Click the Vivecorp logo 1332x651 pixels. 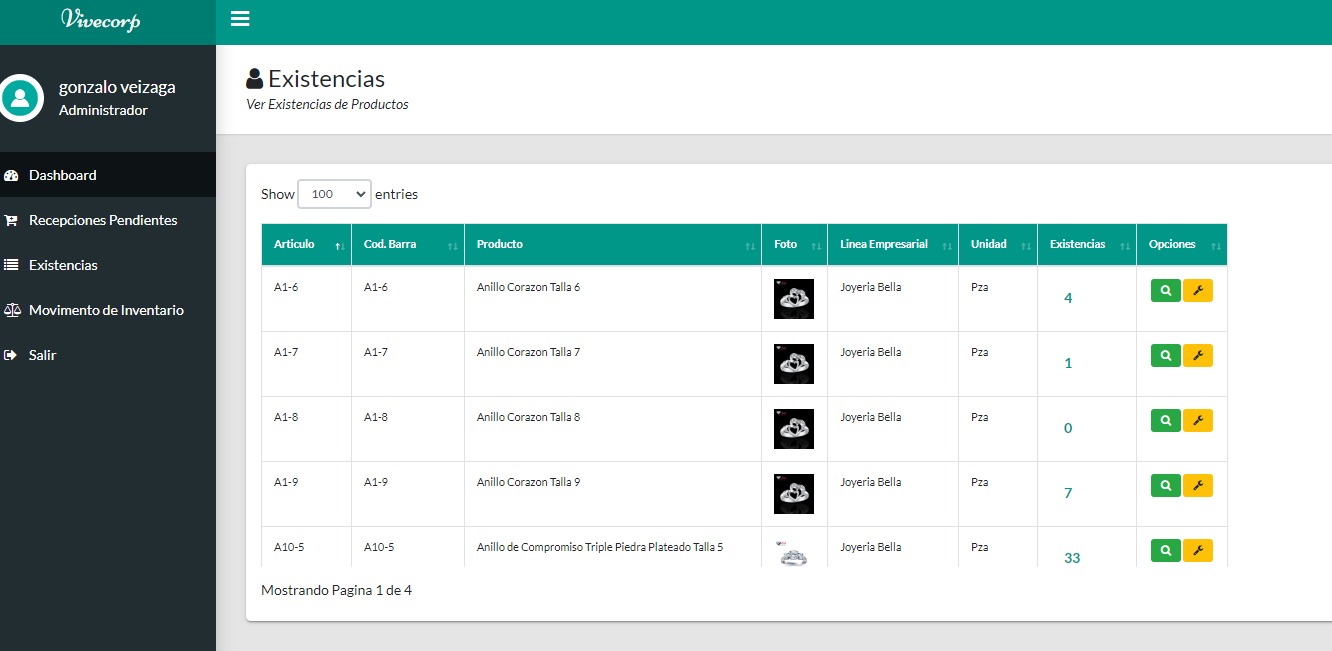click(x=100, y=20)
